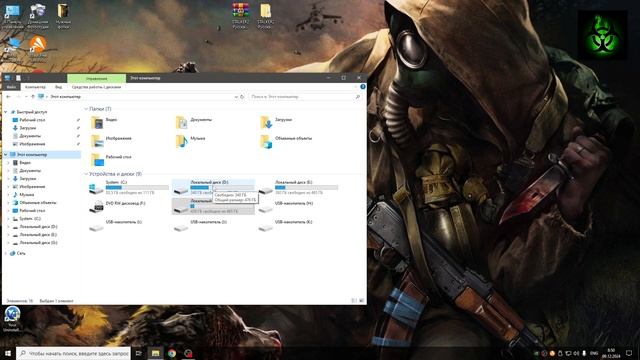Click the File Explorer taskbar icon
Screen dimensions: 640x360
(156, 353)
